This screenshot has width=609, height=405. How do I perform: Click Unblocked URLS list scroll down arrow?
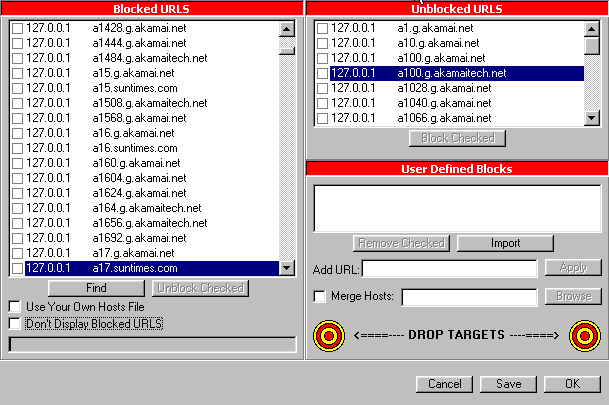tap(592, 118)
